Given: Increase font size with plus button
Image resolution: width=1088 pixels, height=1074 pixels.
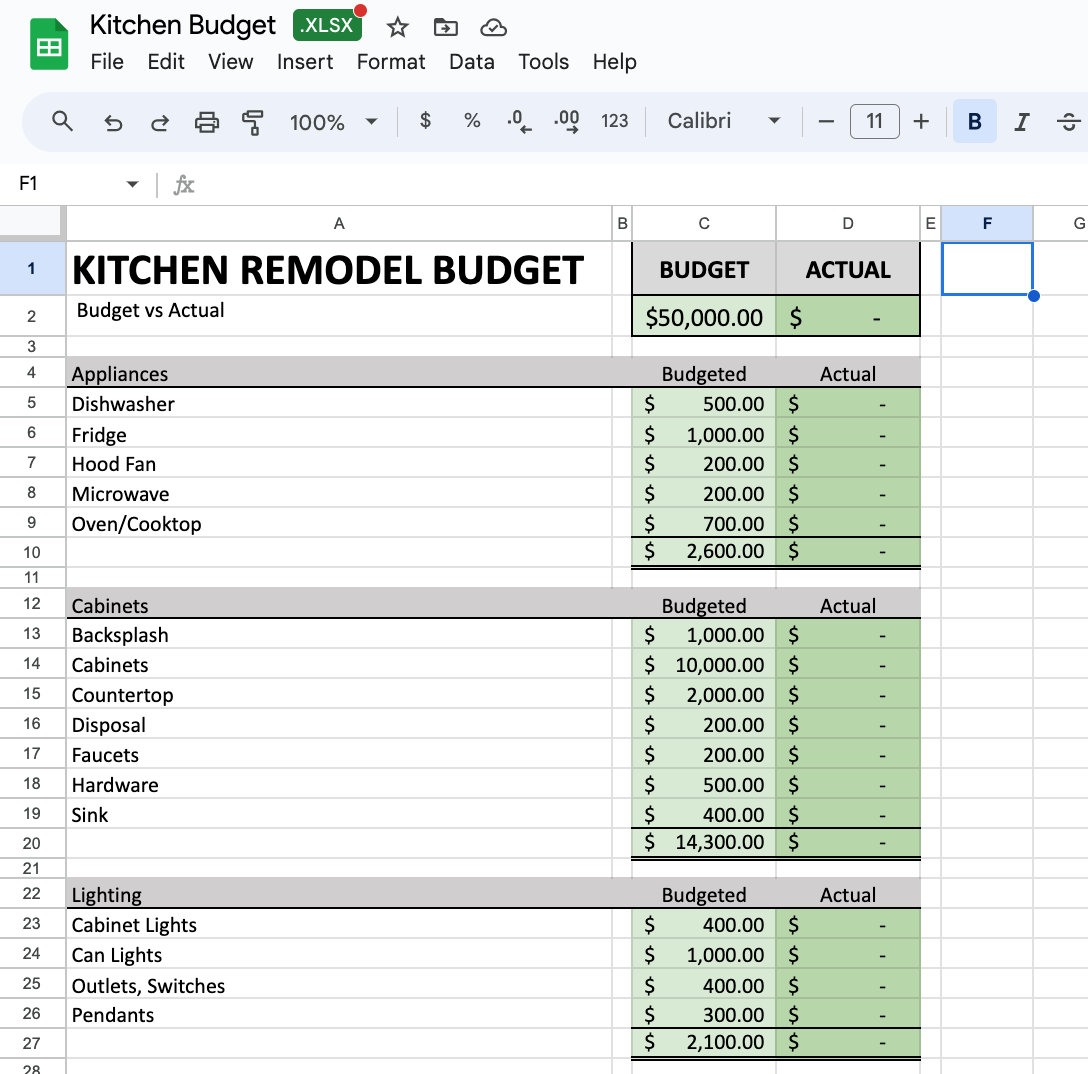Looking at the screenshot, I should pyautogui.click(x=921, y=121).
